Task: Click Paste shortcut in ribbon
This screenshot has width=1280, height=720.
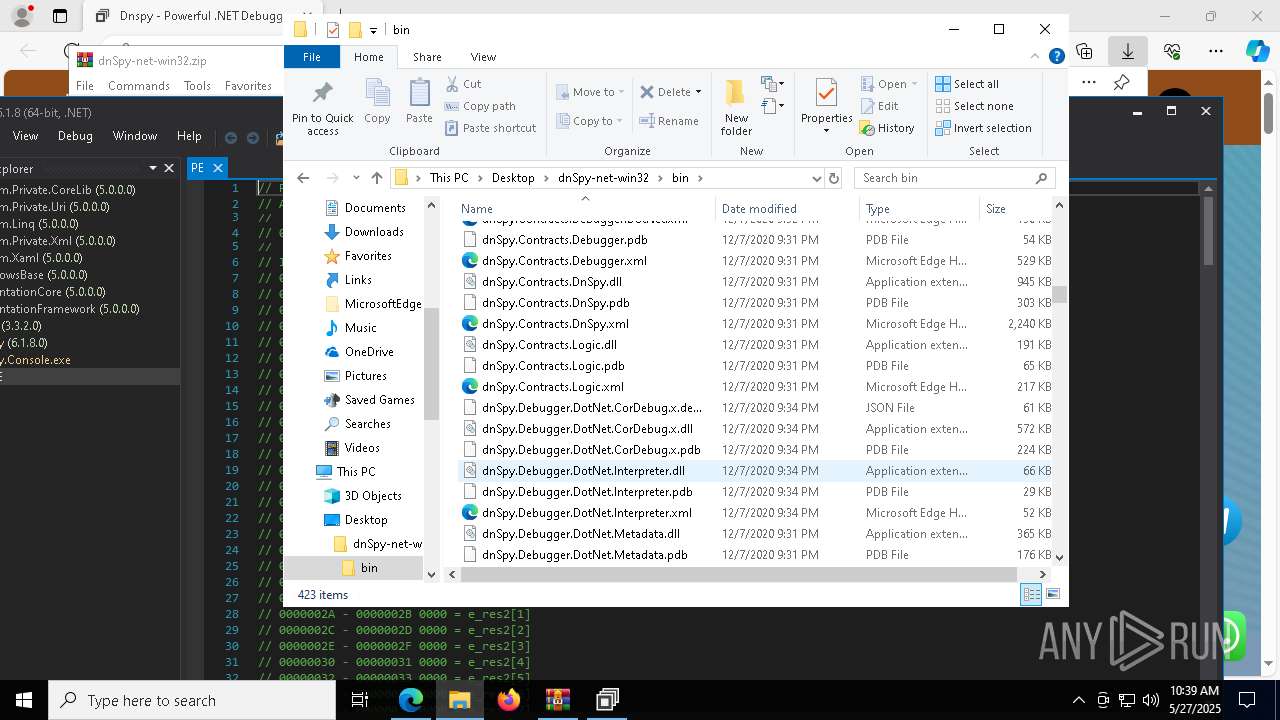Action: (x=490, y=128)
